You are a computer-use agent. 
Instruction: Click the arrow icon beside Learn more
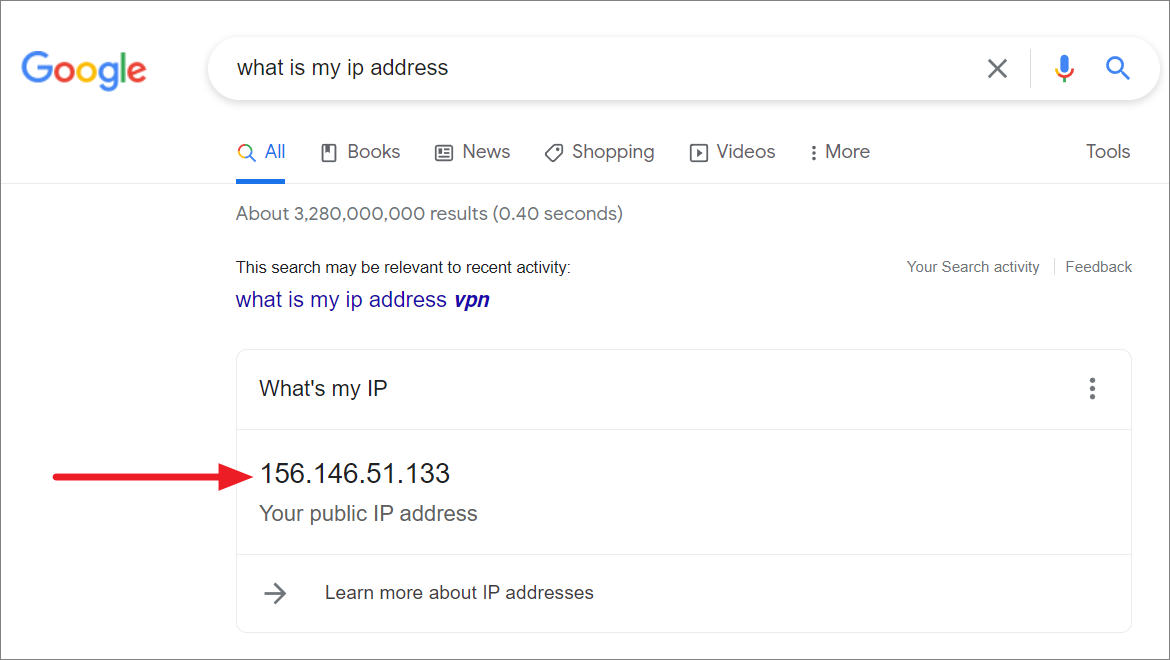(x=275, y=593)
